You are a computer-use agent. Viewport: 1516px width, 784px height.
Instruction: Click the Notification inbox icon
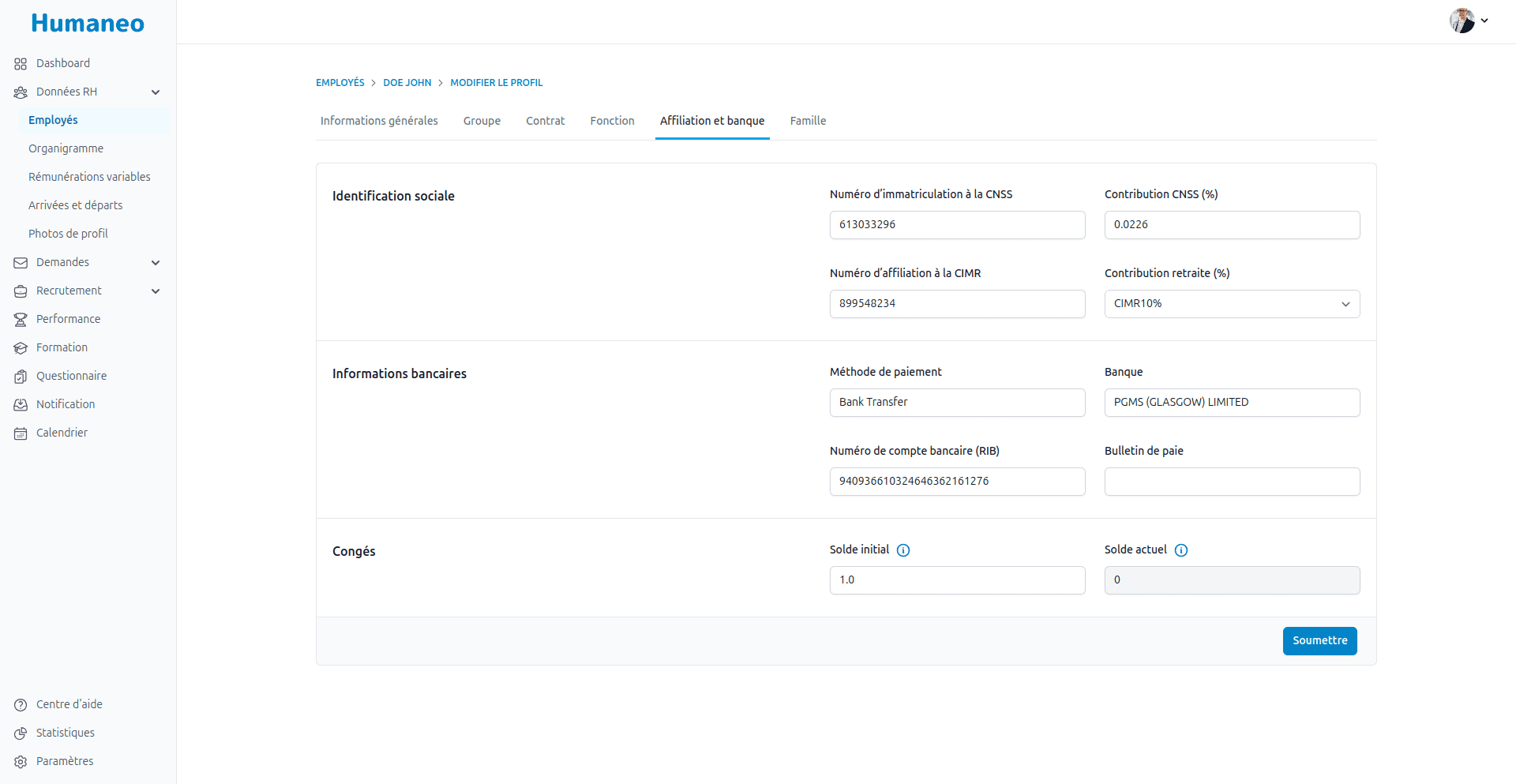click(21, 405)
